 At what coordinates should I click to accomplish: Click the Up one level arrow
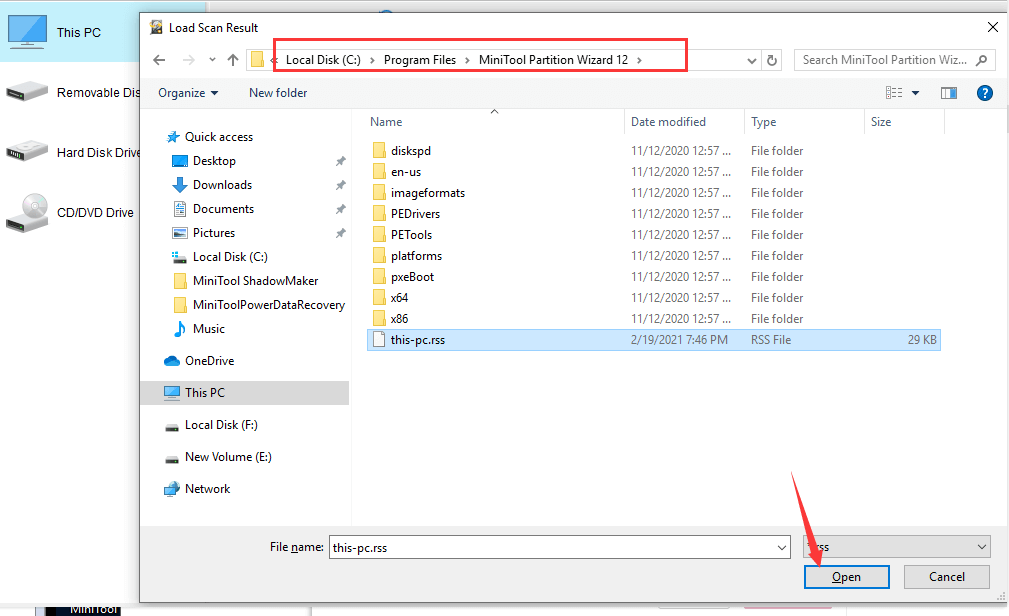pyautogui.click(x=233, y=60)
